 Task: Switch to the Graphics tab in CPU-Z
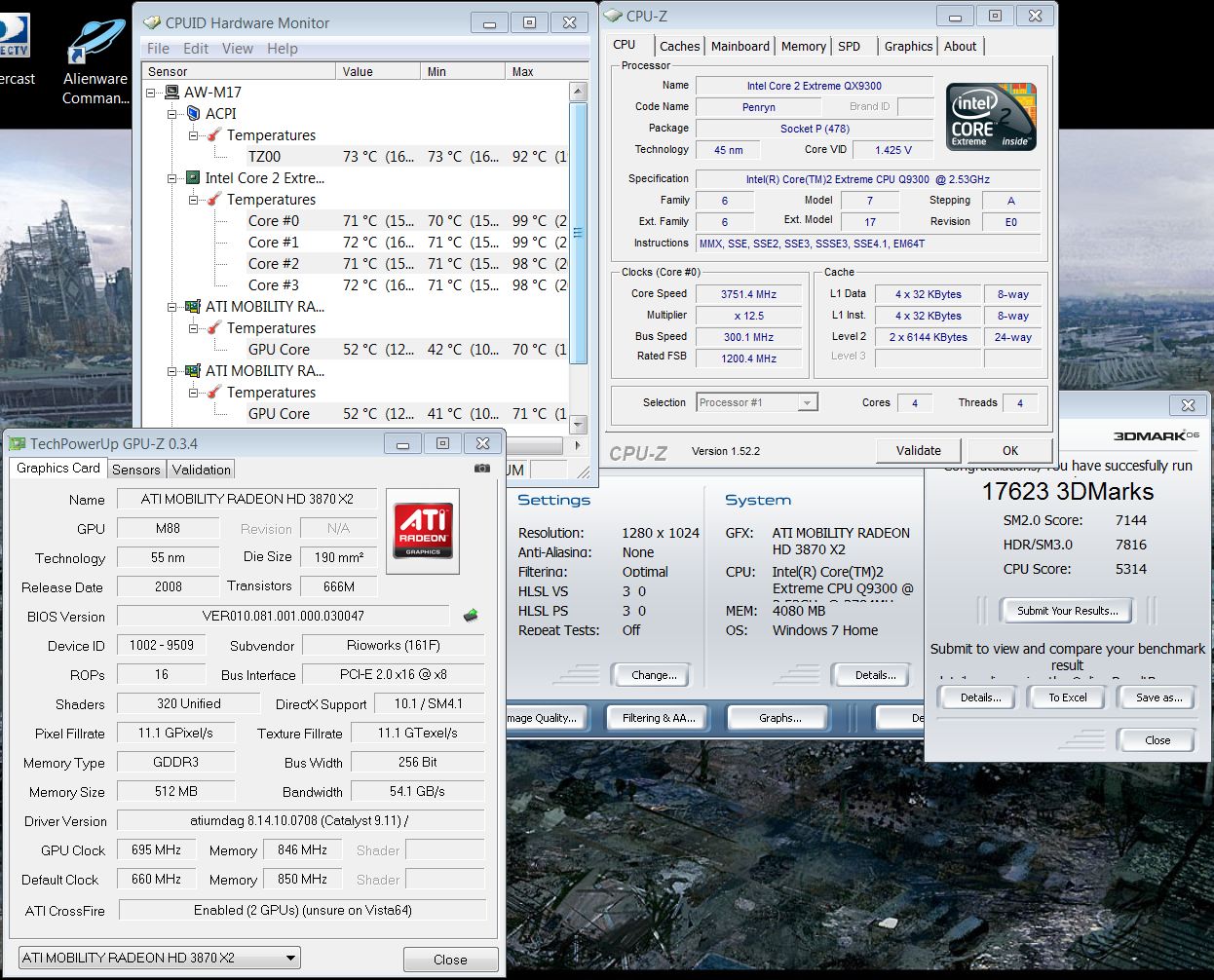908,46
